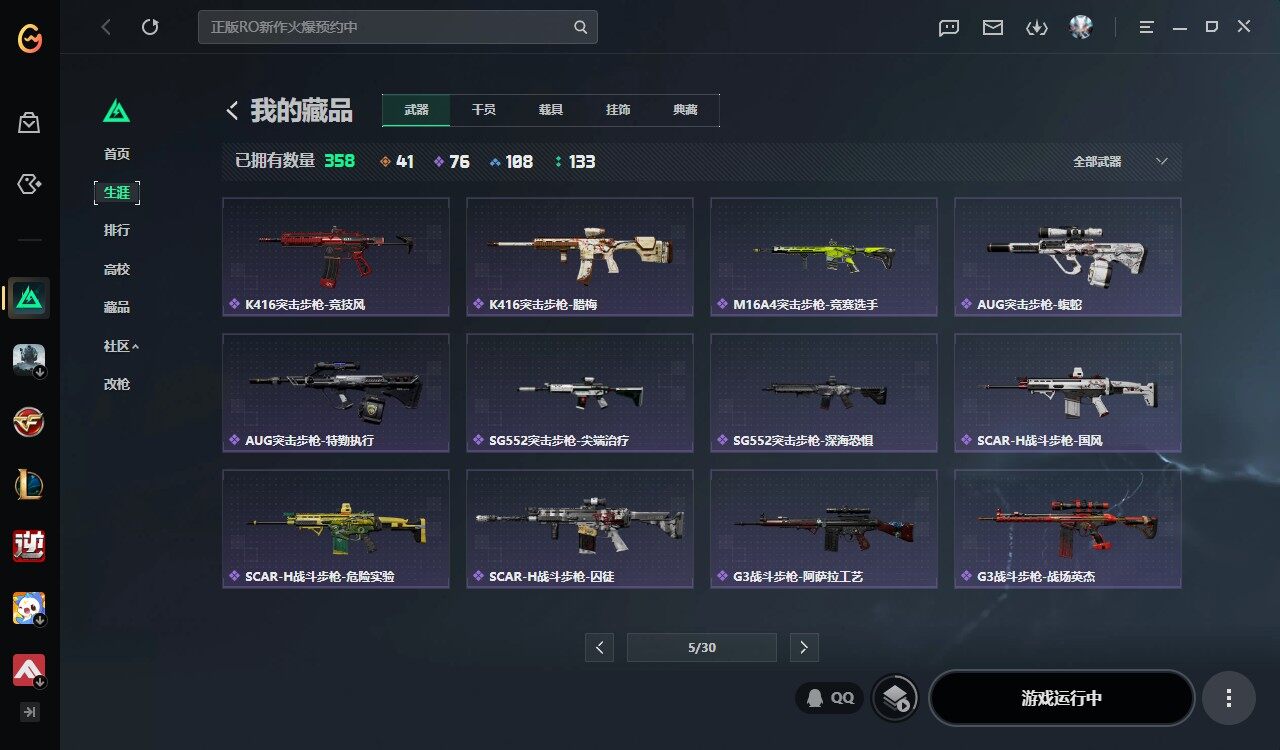The image size is (1280, 750).
Task: Open the user avatar profile
Action: point(1081,27)
